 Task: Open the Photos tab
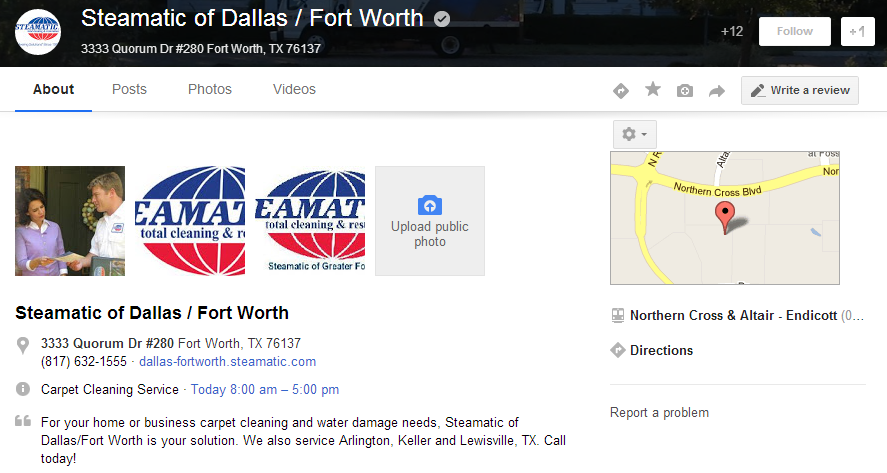tap(210, 89)
